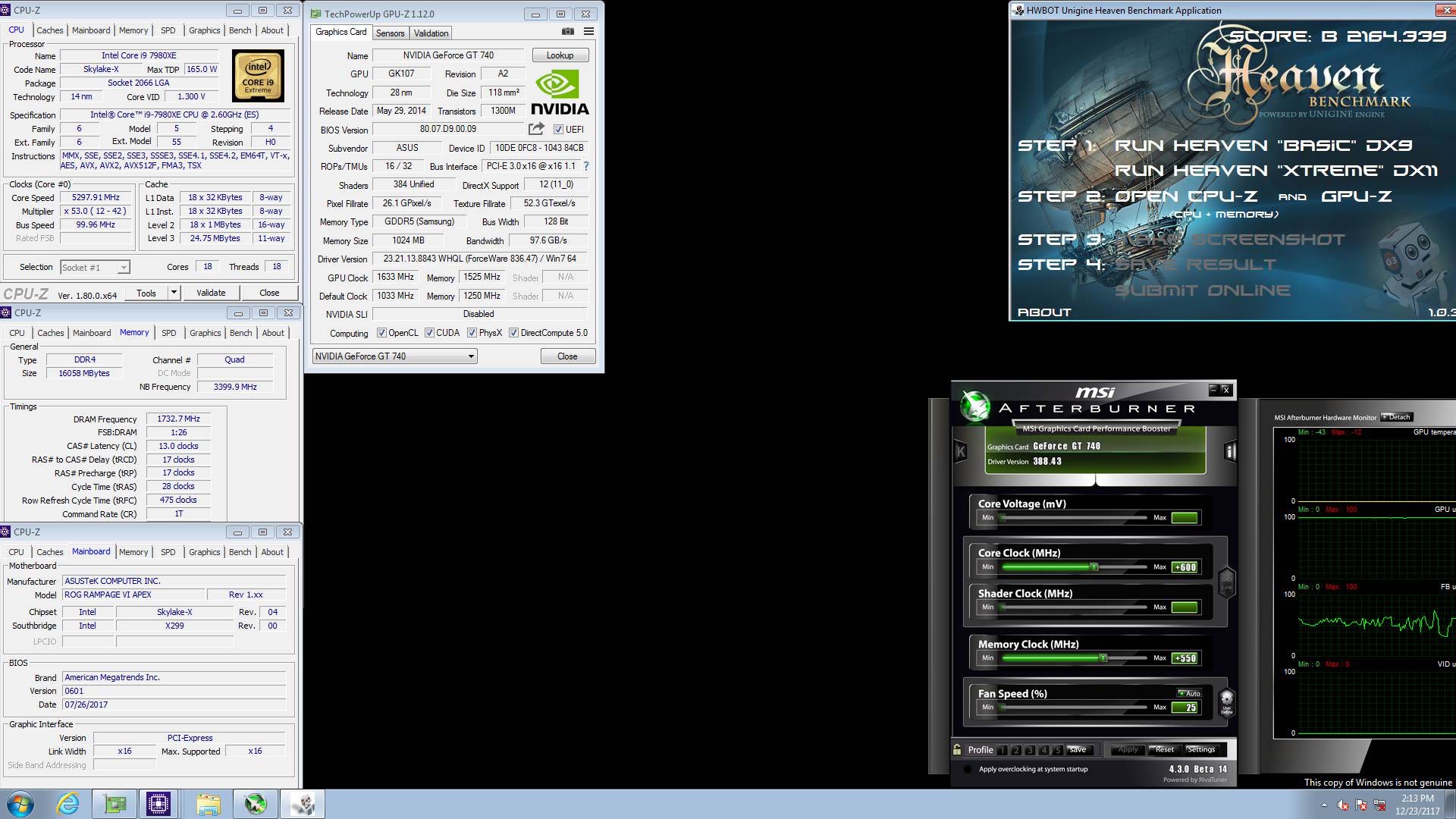Click the Link clocks icon in Afterburner

(1226, 582)
